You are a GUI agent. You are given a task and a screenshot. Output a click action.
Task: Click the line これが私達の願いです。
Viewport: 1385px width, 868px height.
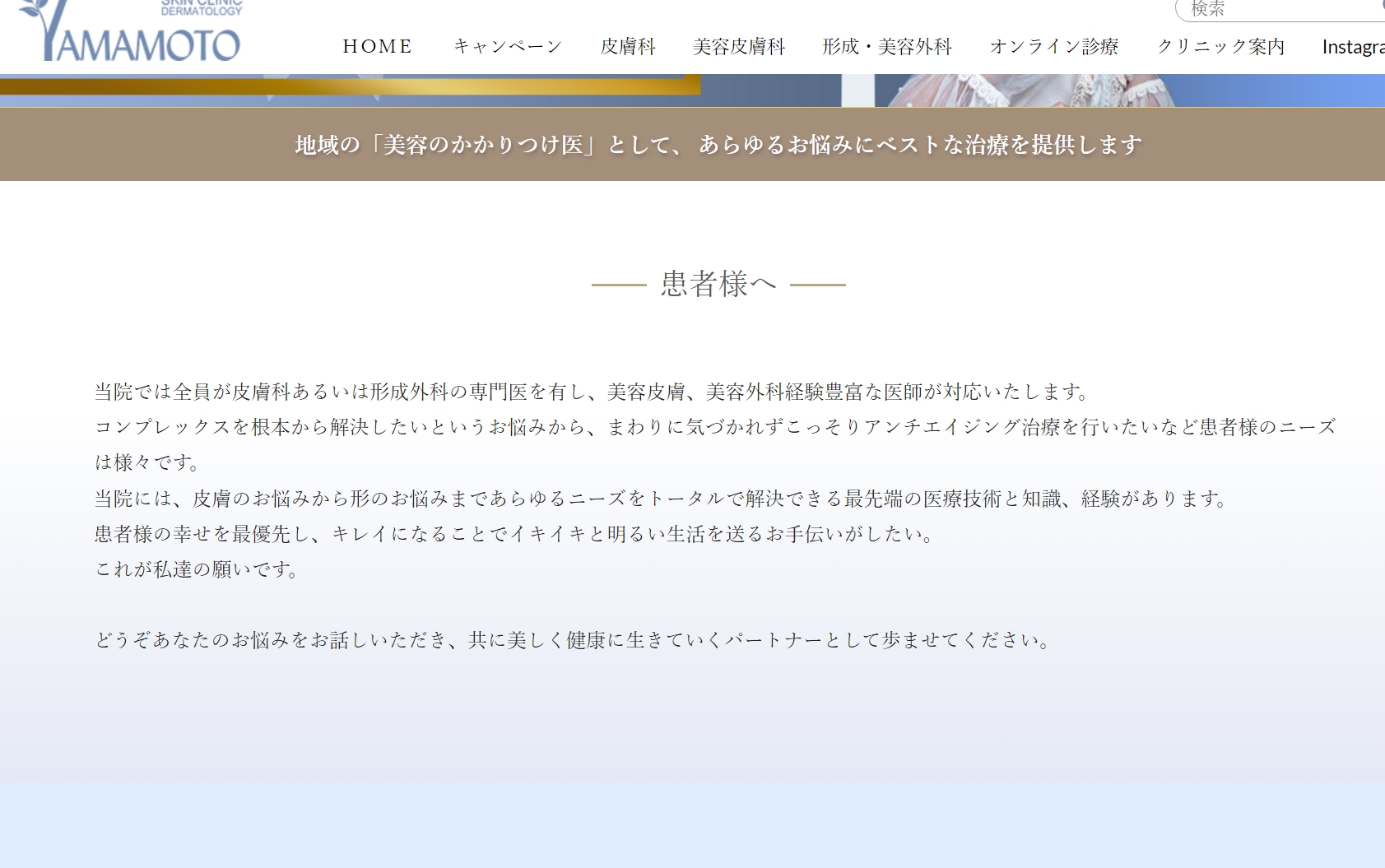(x=198, y=569)
